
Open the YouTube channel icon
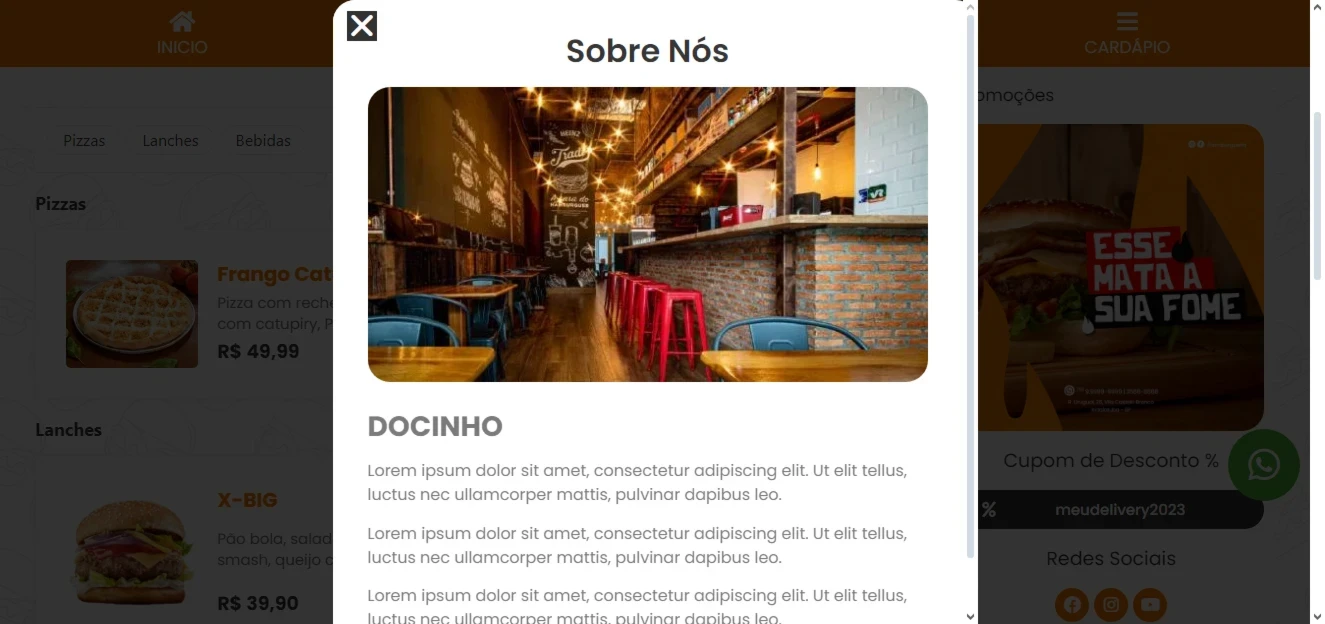tap(1150, 605)
